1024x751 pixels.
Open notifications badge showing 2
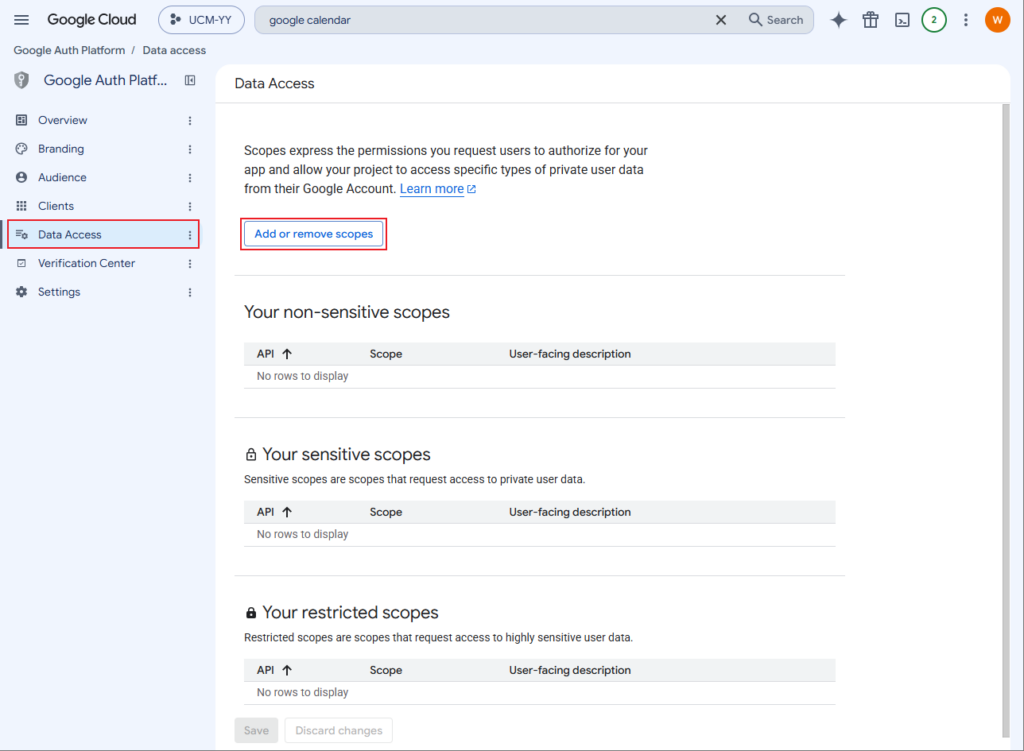click(933, 20)
